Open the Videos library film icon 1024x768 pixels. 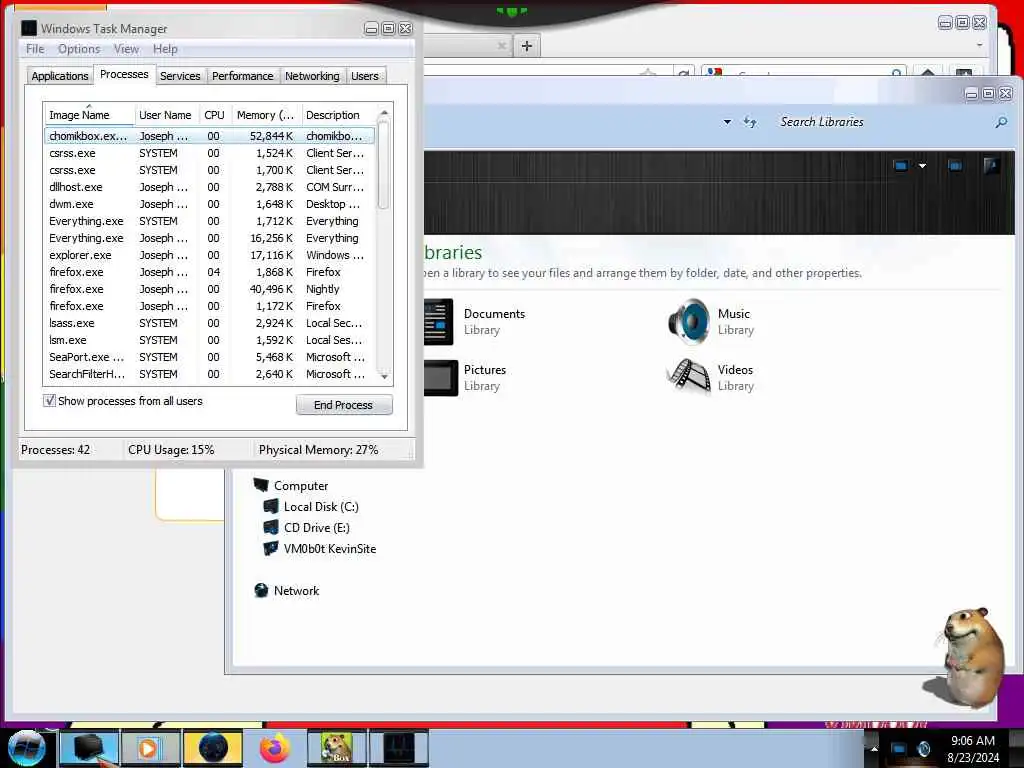(x=689, y=377)
